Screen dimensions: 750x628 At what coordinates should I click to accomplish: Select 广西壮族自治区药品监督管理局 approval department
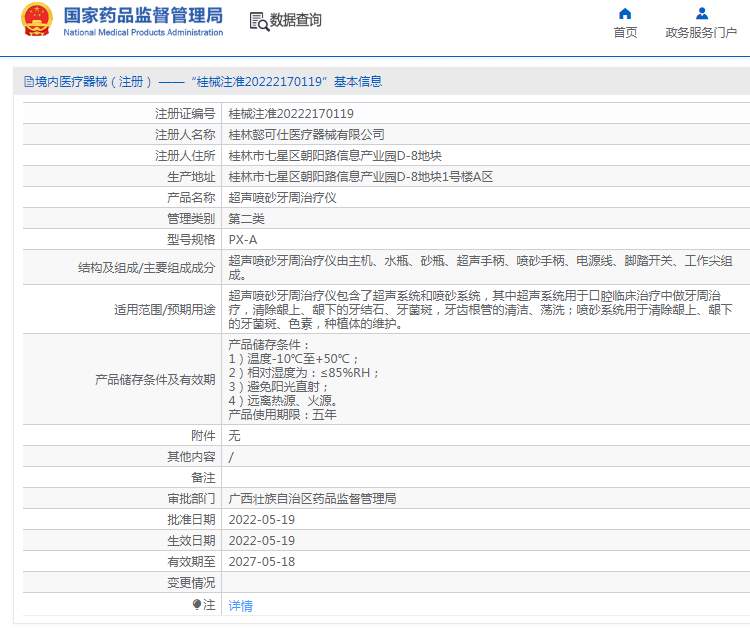312,499
